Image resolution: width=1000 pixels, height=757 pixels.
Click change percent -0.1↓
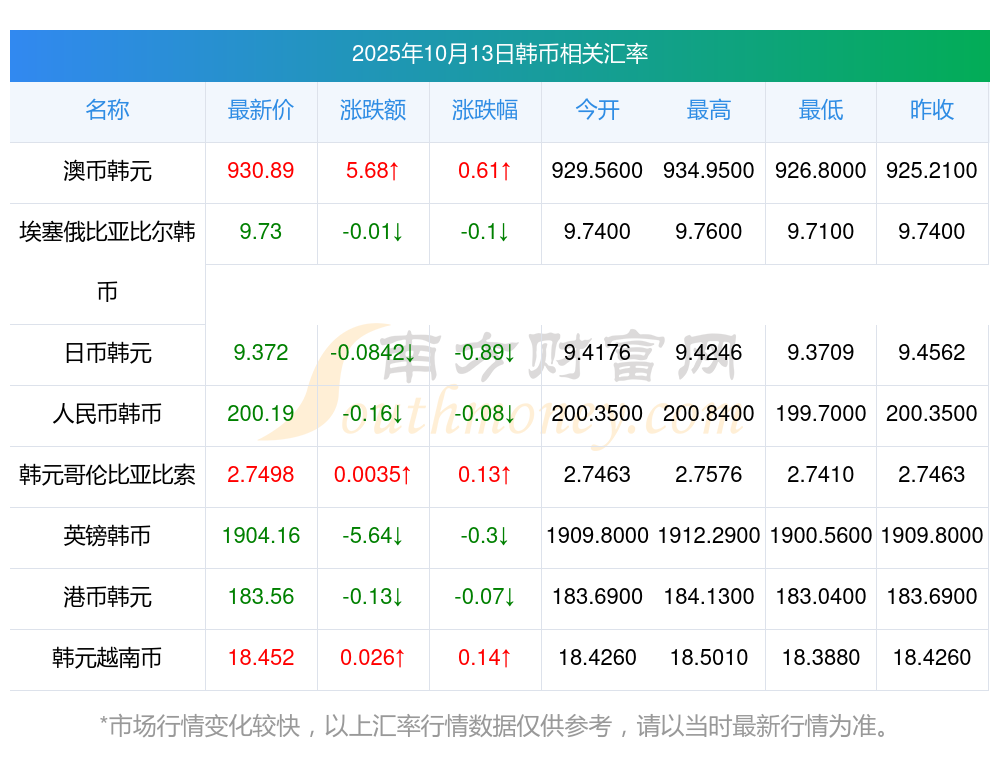tap(485, 232)
